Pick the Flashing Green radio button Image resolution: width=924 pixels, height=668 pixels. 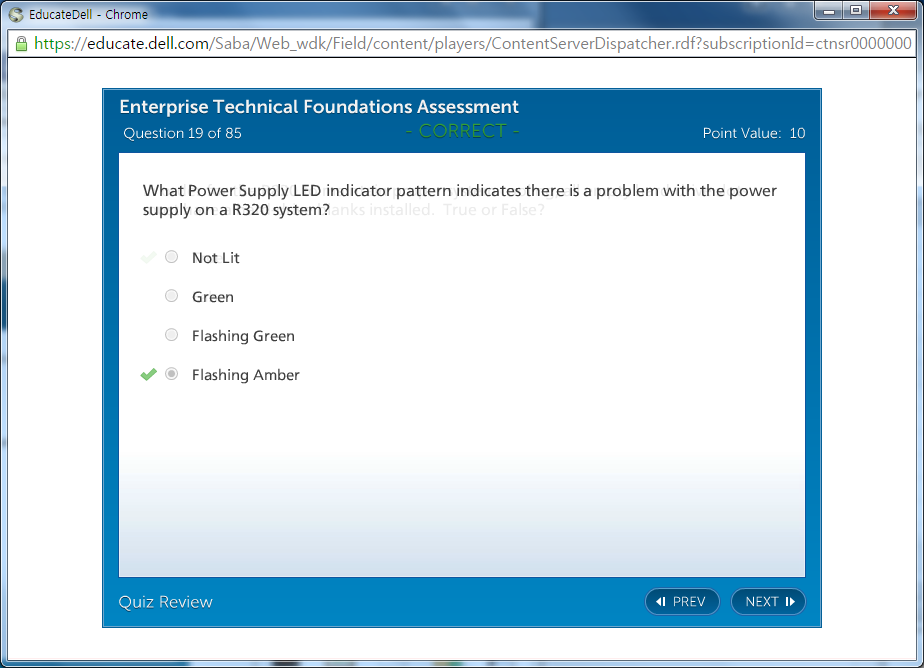click(171, 335)
